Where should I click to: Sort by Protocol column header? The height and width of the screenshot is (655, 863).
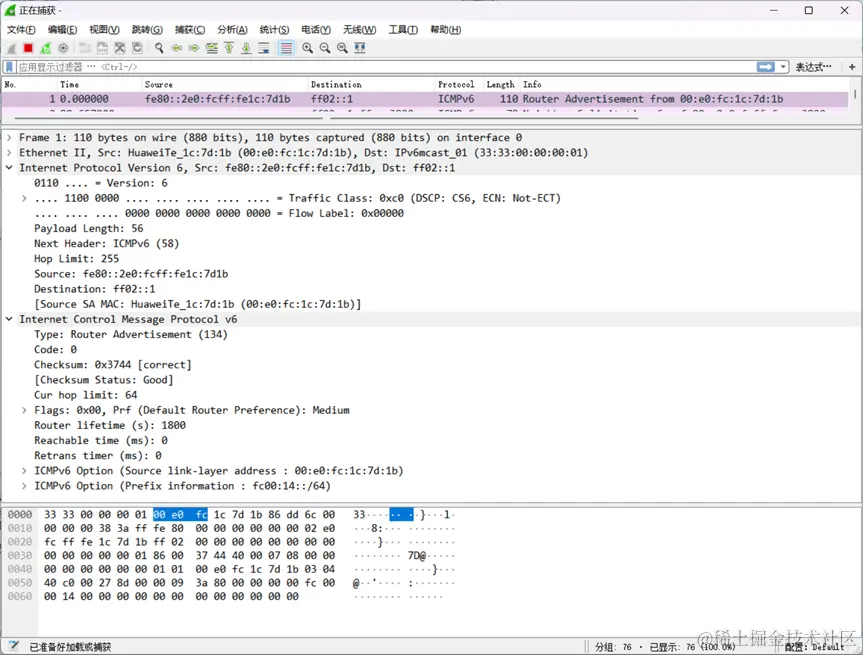459,84
